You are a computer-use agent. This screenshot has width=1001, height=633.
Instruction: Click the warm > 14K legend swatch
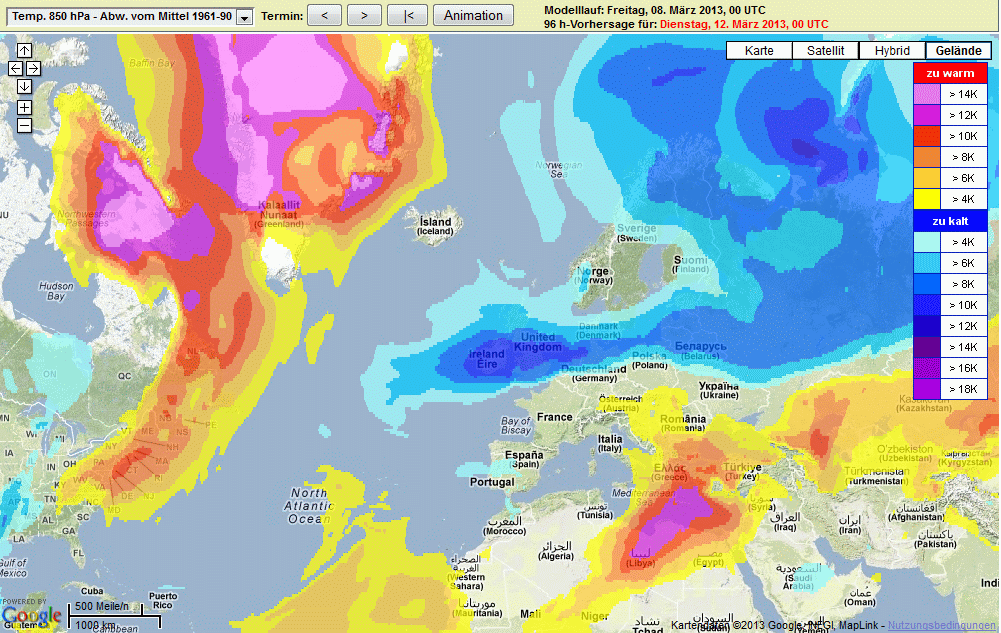[927, 94]
